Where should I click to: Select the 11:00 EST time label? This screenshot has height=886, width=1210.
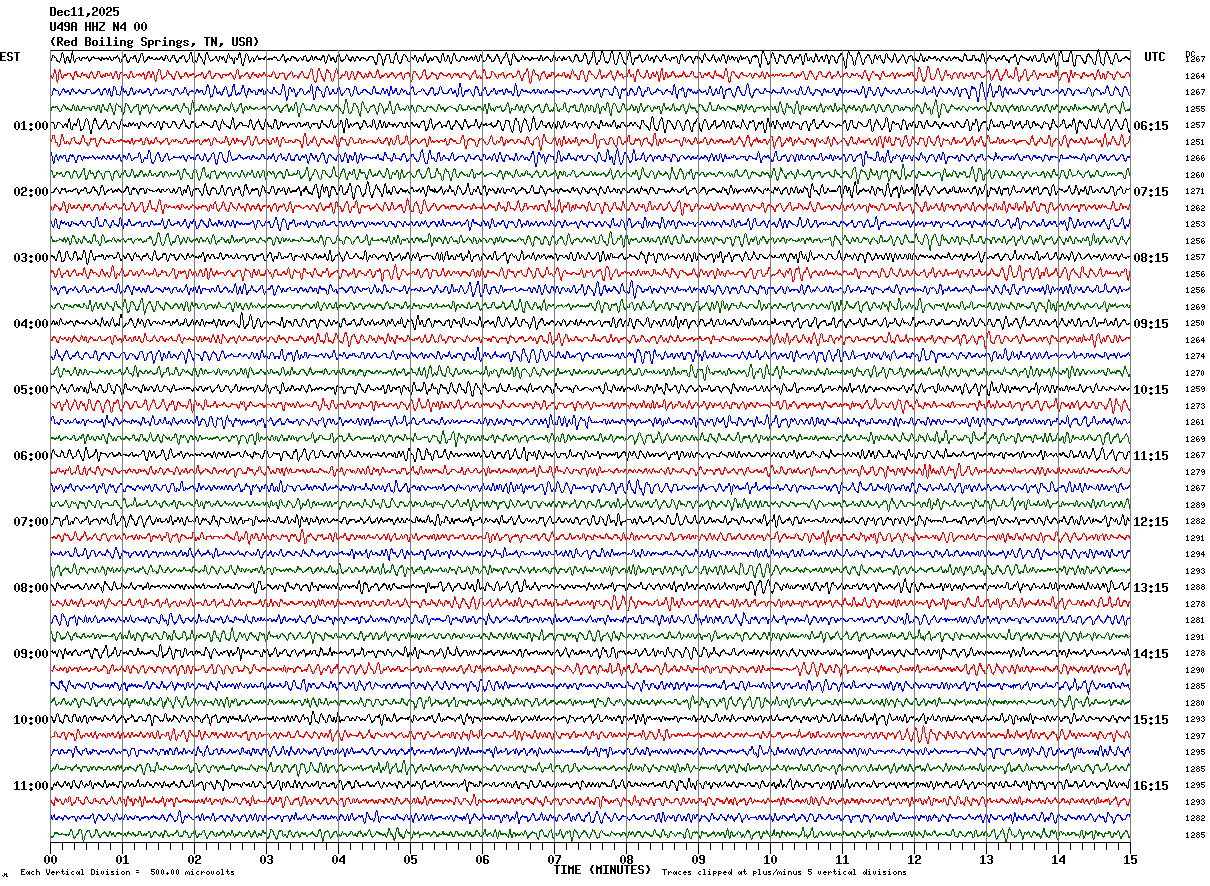coord(31,786)
